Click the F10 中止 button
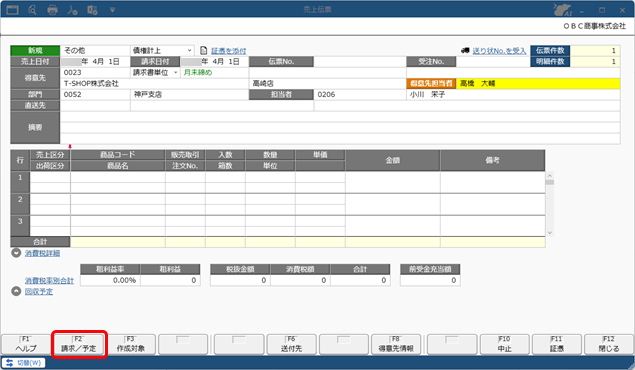This screenshot has width=635, height=370. pyautogui.click(x=504, y=344)
